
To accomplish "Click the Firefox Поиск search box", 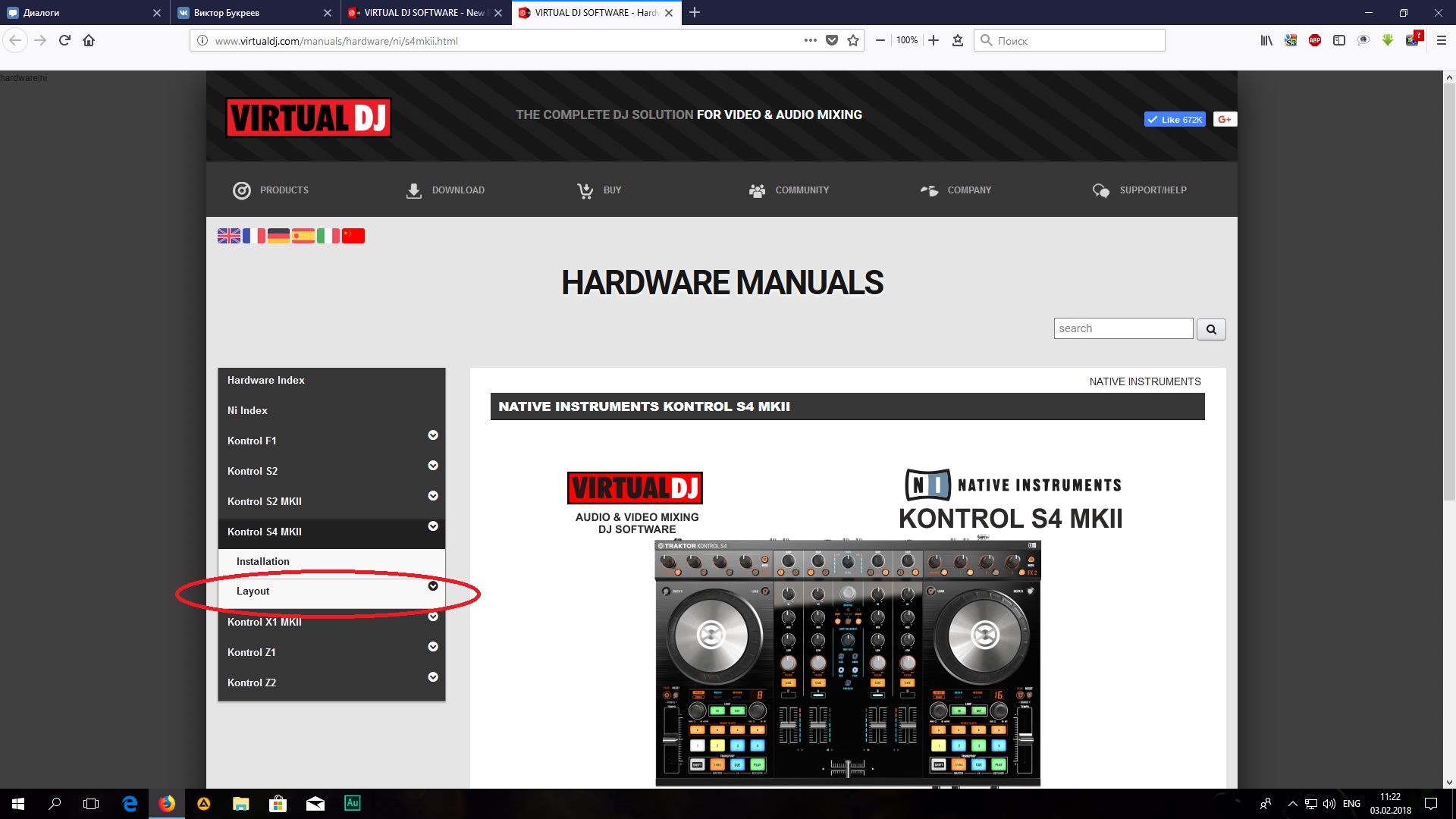I will [x=1069, y=40].
